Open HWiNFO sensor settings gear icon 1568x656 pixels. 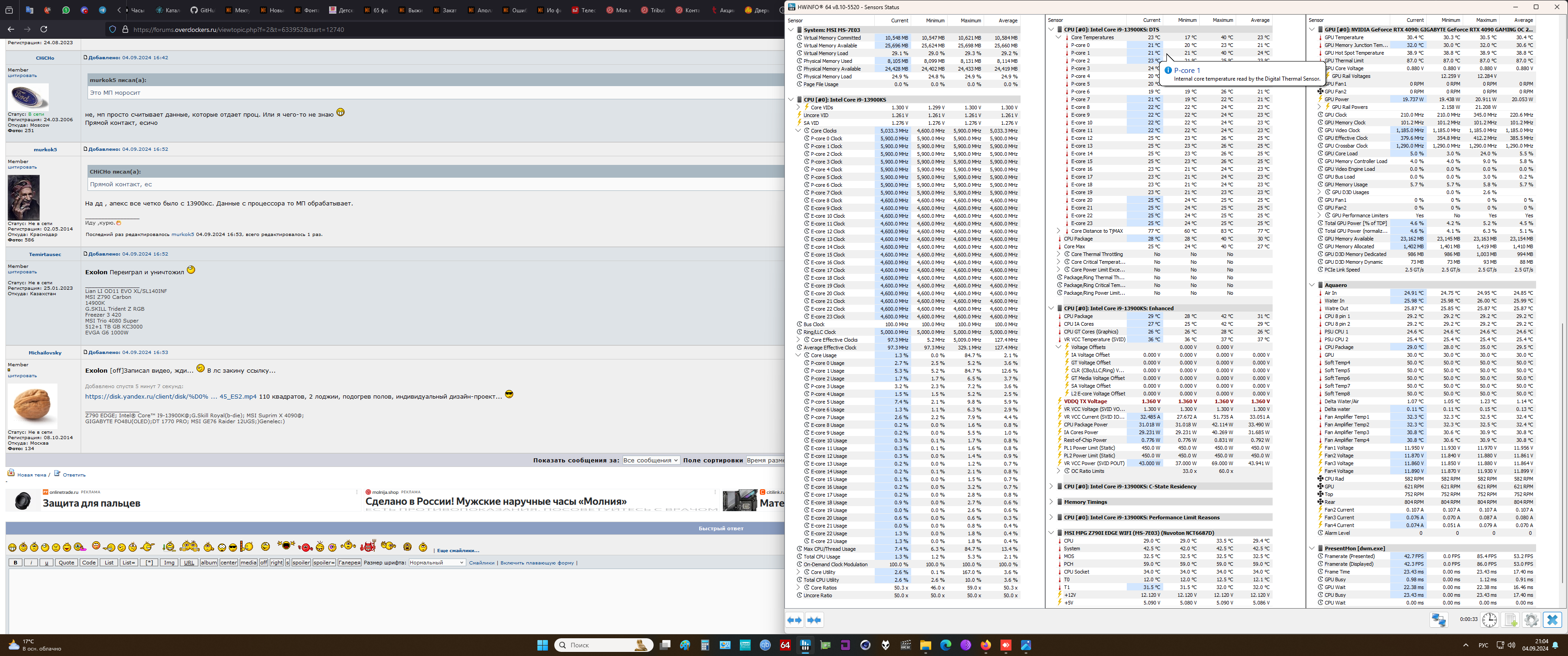tap(1532, 620)
